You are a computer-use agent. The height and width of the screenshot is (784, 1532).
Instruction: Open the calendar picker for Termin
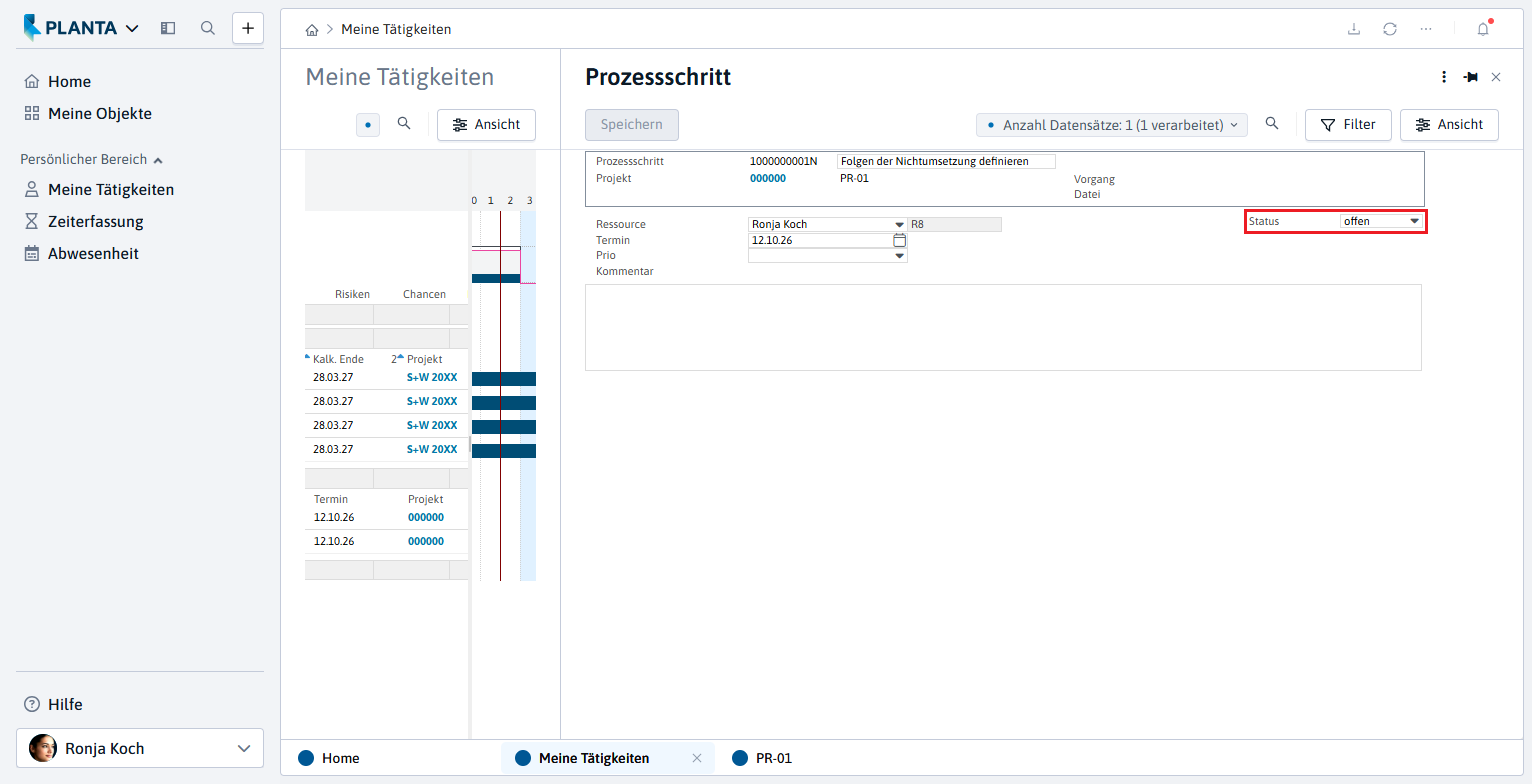click(x=899, y=241)
